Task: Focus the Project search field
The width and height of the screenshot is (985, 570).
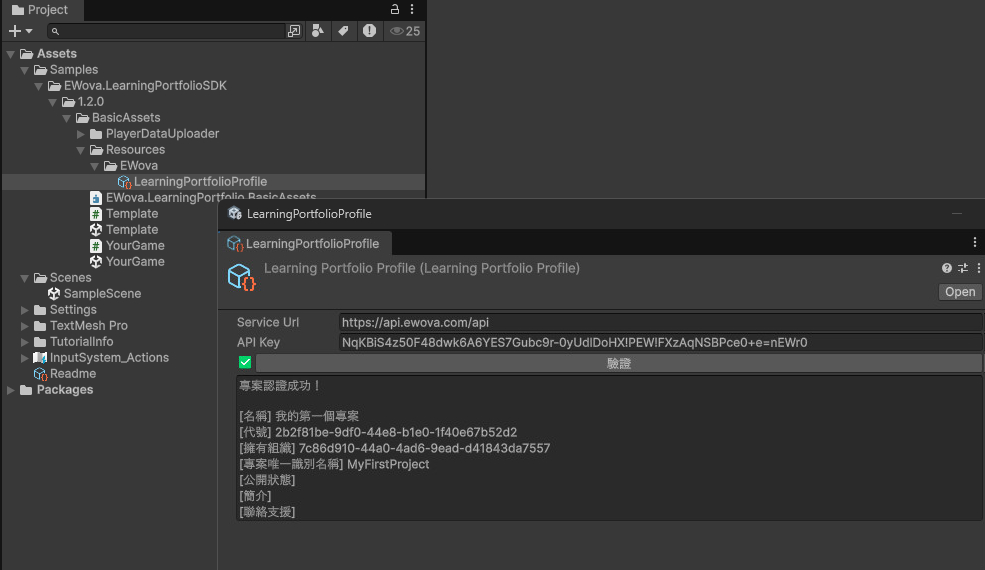Action: 166,31
